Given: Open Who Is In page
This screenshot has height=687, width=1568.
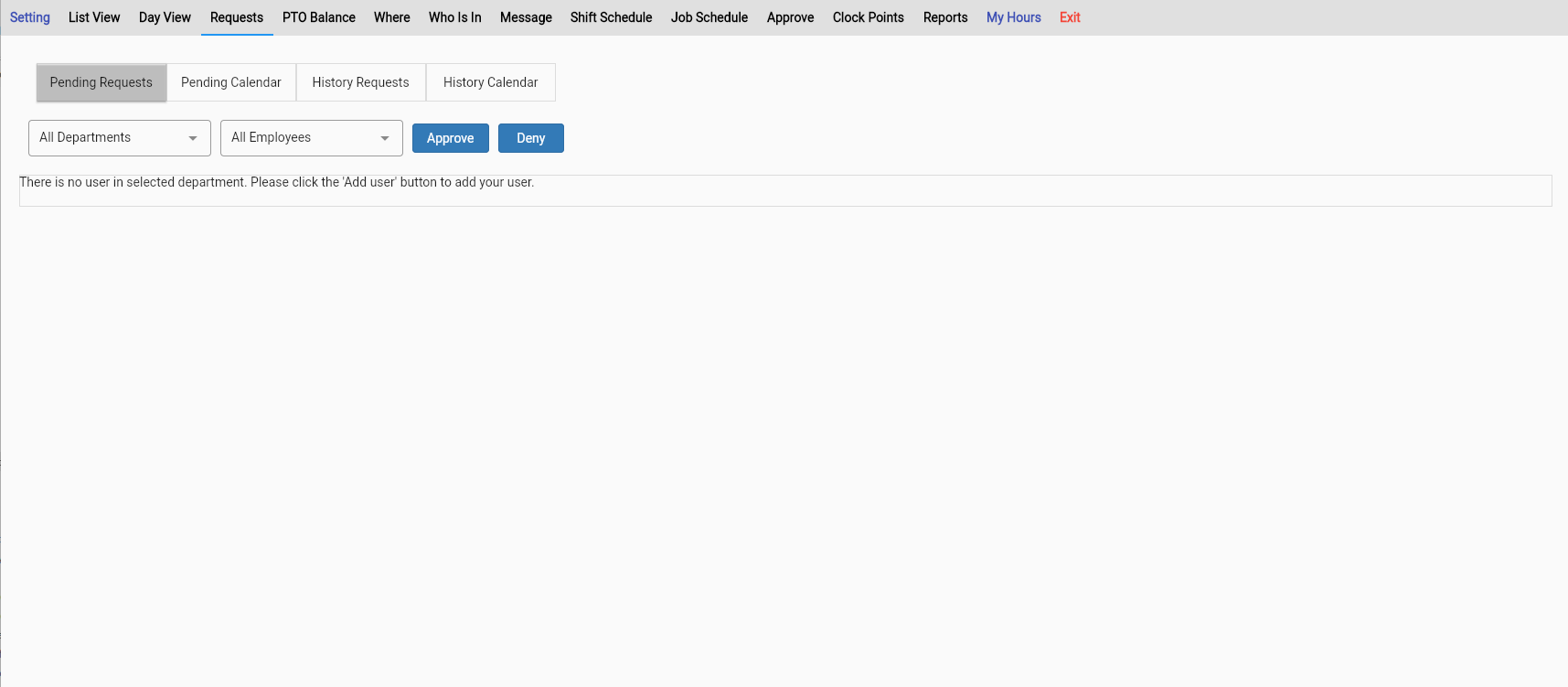Looking at the screenshot, I should [455, 17].
